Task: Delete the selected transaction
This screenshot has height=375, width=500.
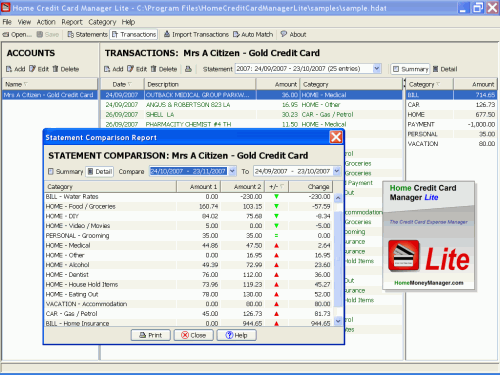Action: 164,69
